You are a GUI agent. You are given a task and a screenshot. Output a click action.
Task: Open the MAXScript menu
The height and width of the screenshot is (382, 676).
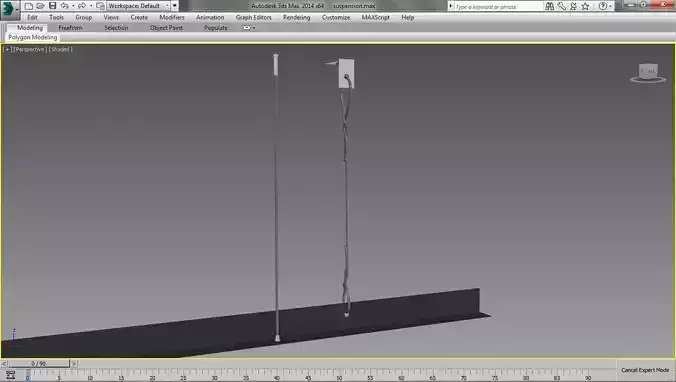[376, 17]
